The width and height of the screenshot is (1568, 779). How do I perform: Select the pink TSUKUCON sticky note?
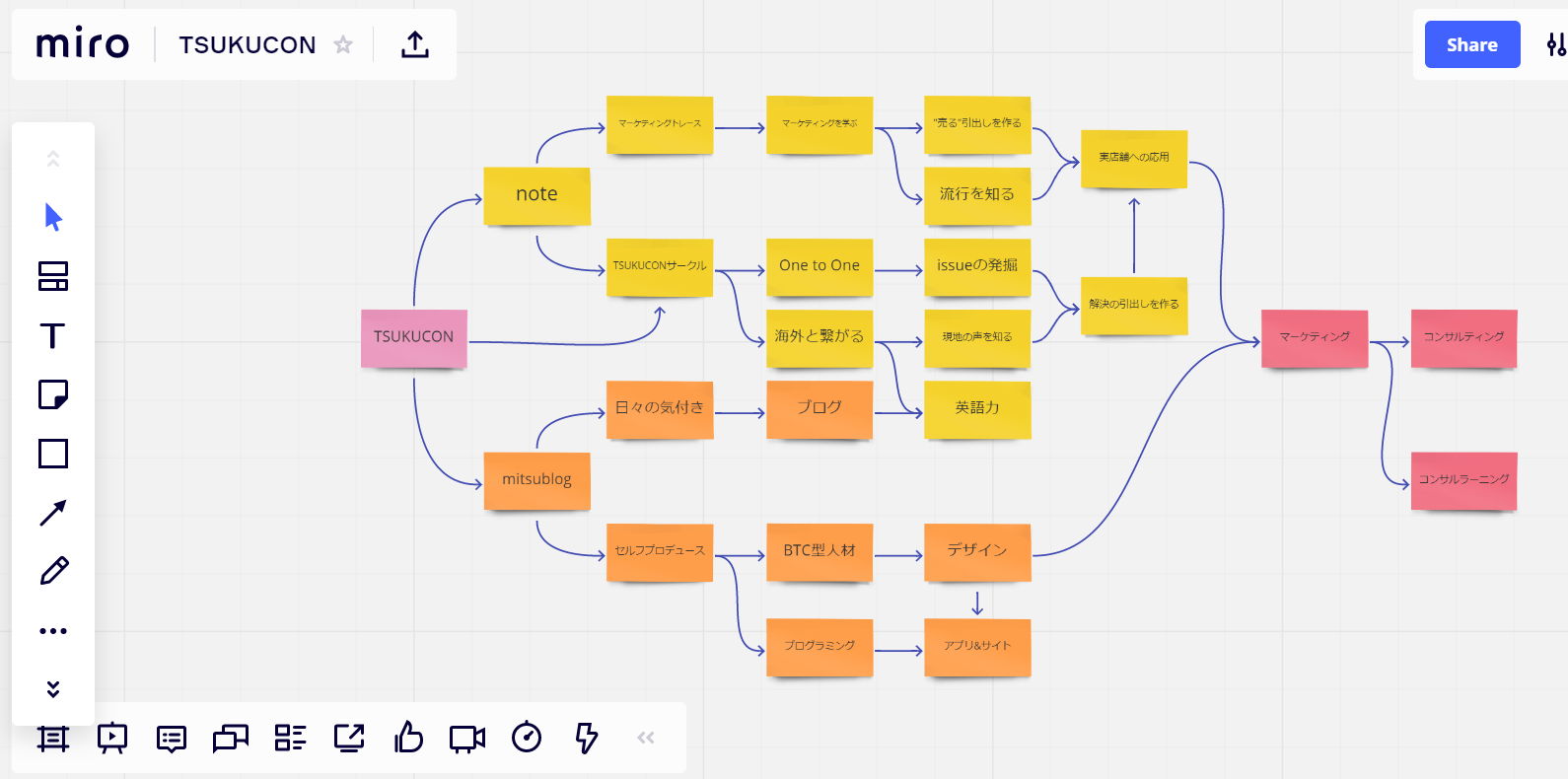point(413,337)
